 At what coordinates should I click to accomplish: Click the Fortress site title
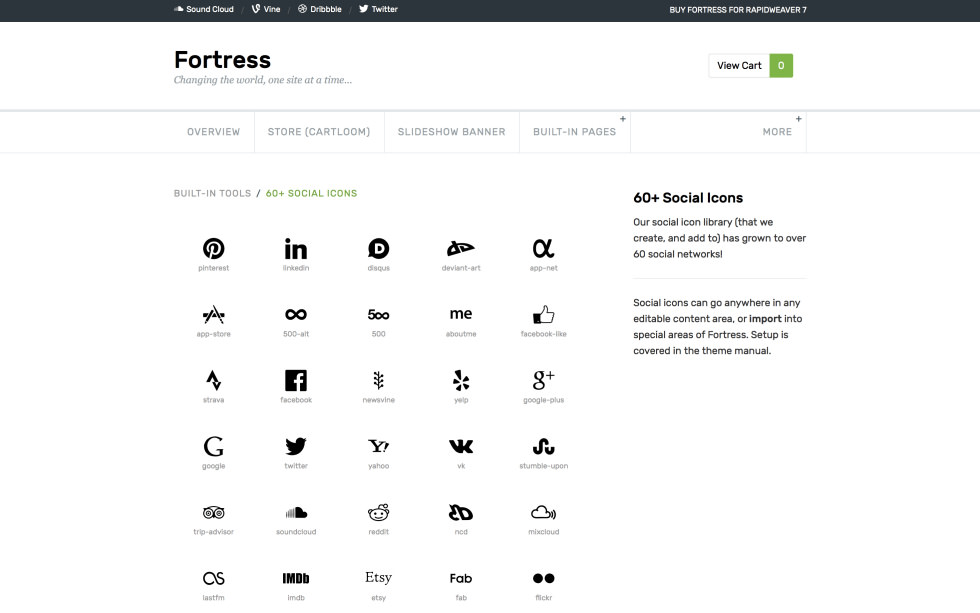coord(222,60)
